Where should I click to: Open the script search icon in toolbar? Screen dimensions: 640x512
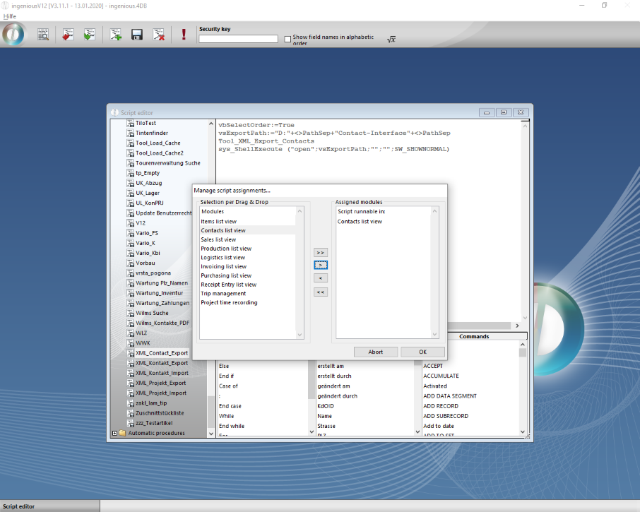pos(43,35)
